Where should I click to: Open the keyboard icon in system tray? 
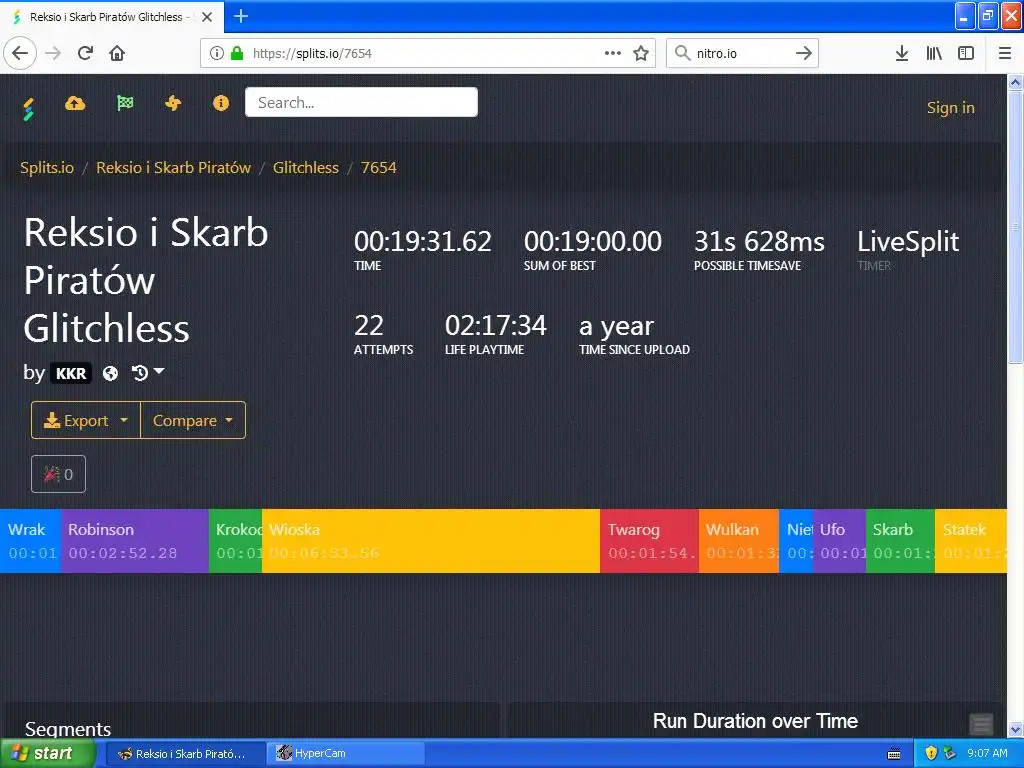894,754
